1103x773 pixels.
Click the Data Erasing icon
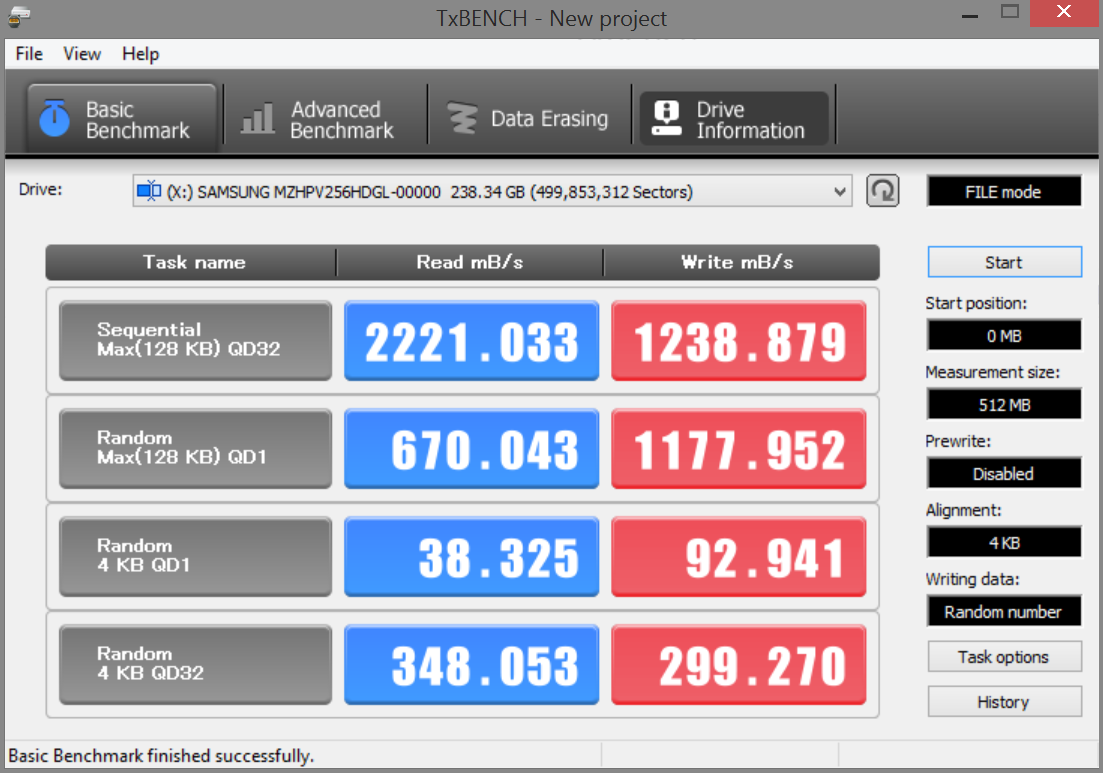pyautogui.click(x=462, y=118)
